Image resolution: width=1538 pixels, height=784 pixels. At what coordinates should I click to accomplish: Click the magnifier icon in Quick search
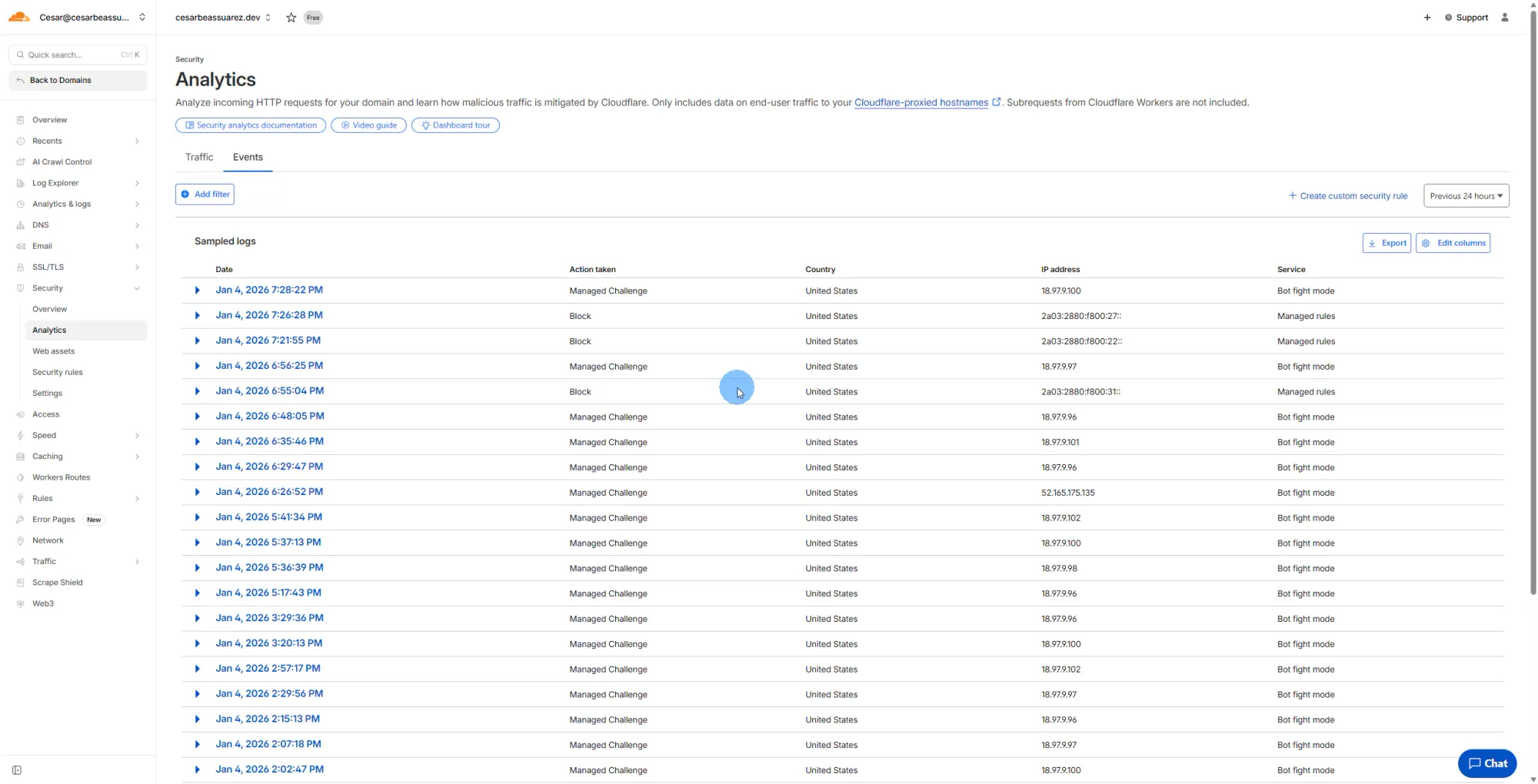[x=21, y=54]
